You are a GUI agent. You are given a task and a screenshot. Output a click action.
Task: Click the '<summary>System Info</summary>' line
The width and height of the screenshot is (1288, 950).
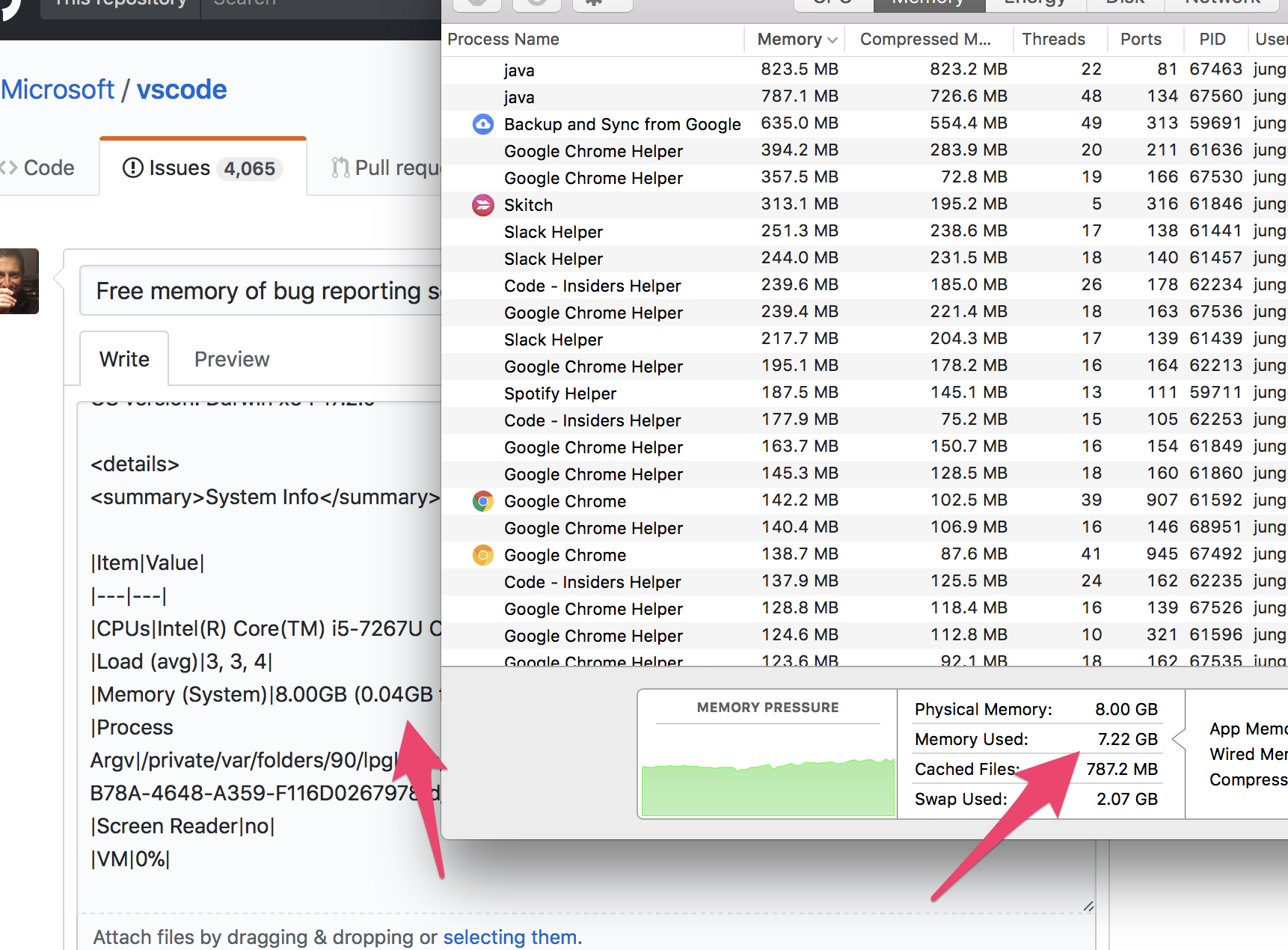pos(265,497)
